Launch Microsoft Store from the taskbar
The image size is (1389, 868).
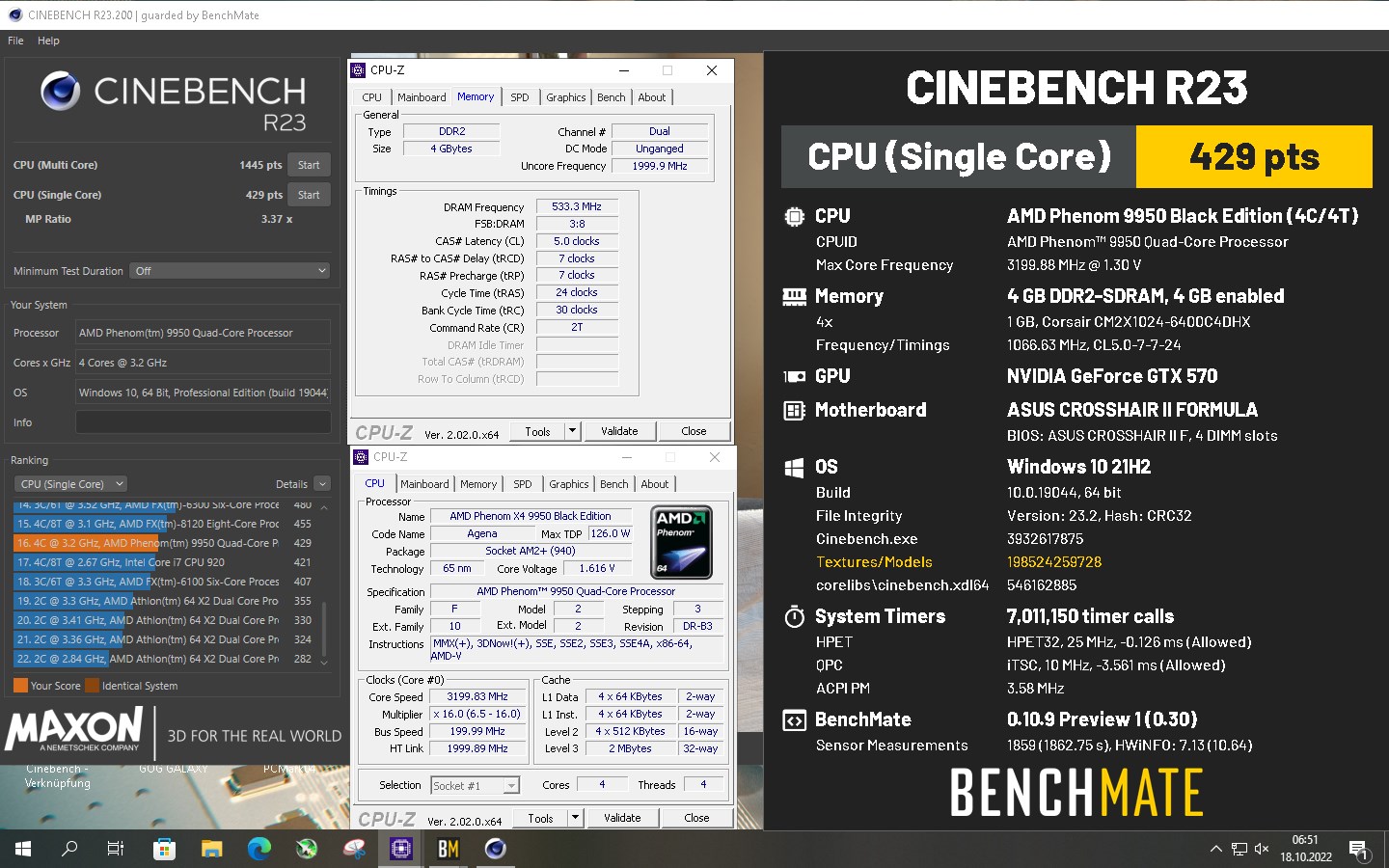[x=164, y=849]
